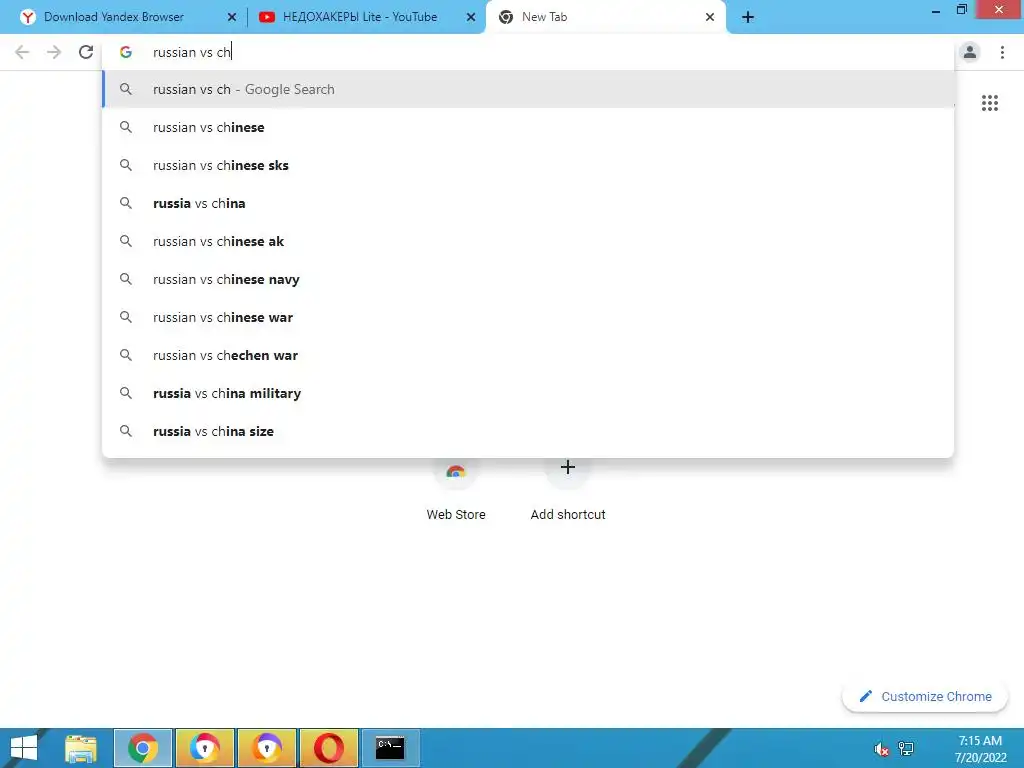Screen dimensions: 1024x768
Task: Reload the page with refresh icon
Action: (86, 52)
